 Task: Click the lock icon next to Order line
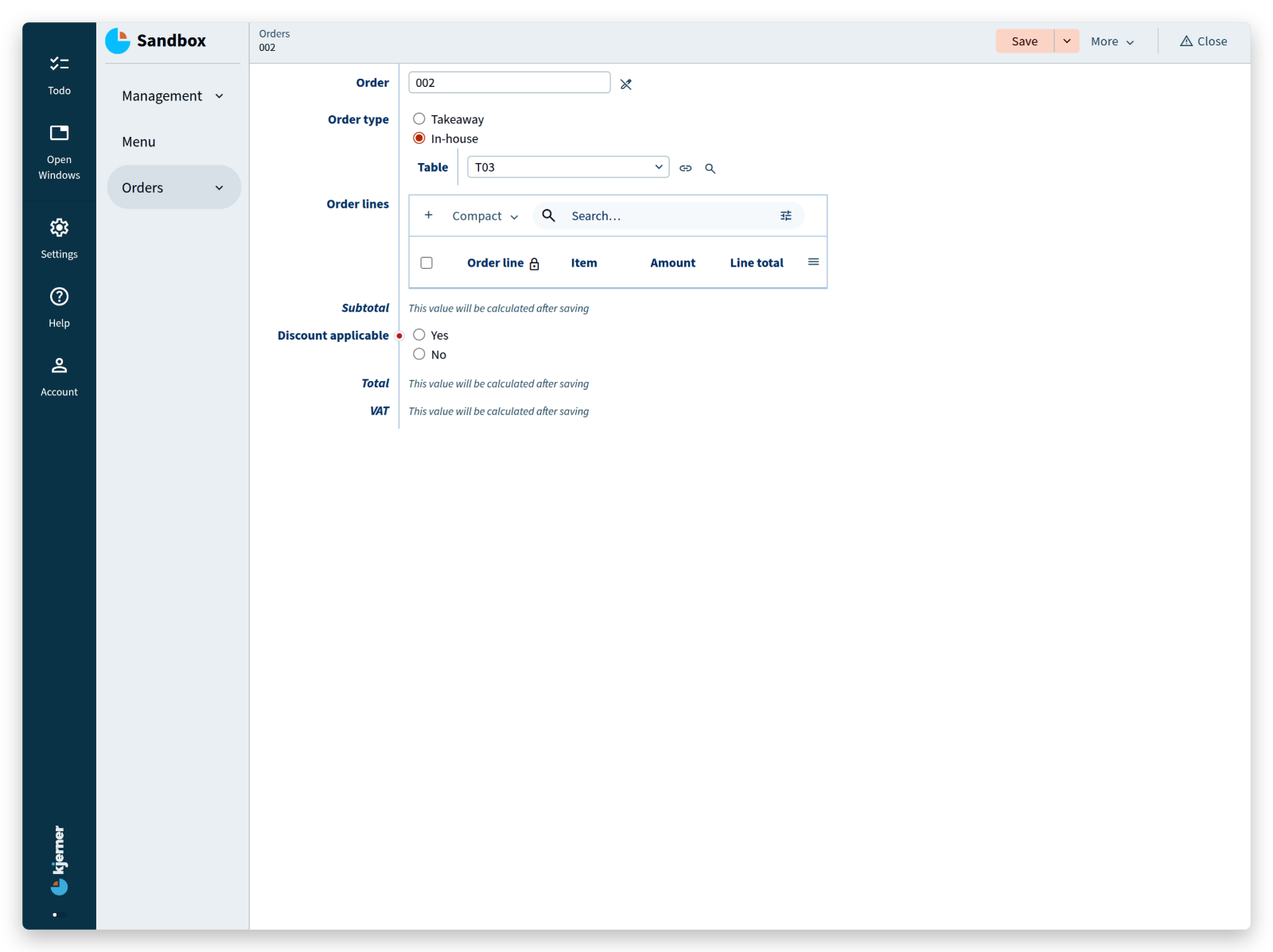click(535, 264)
